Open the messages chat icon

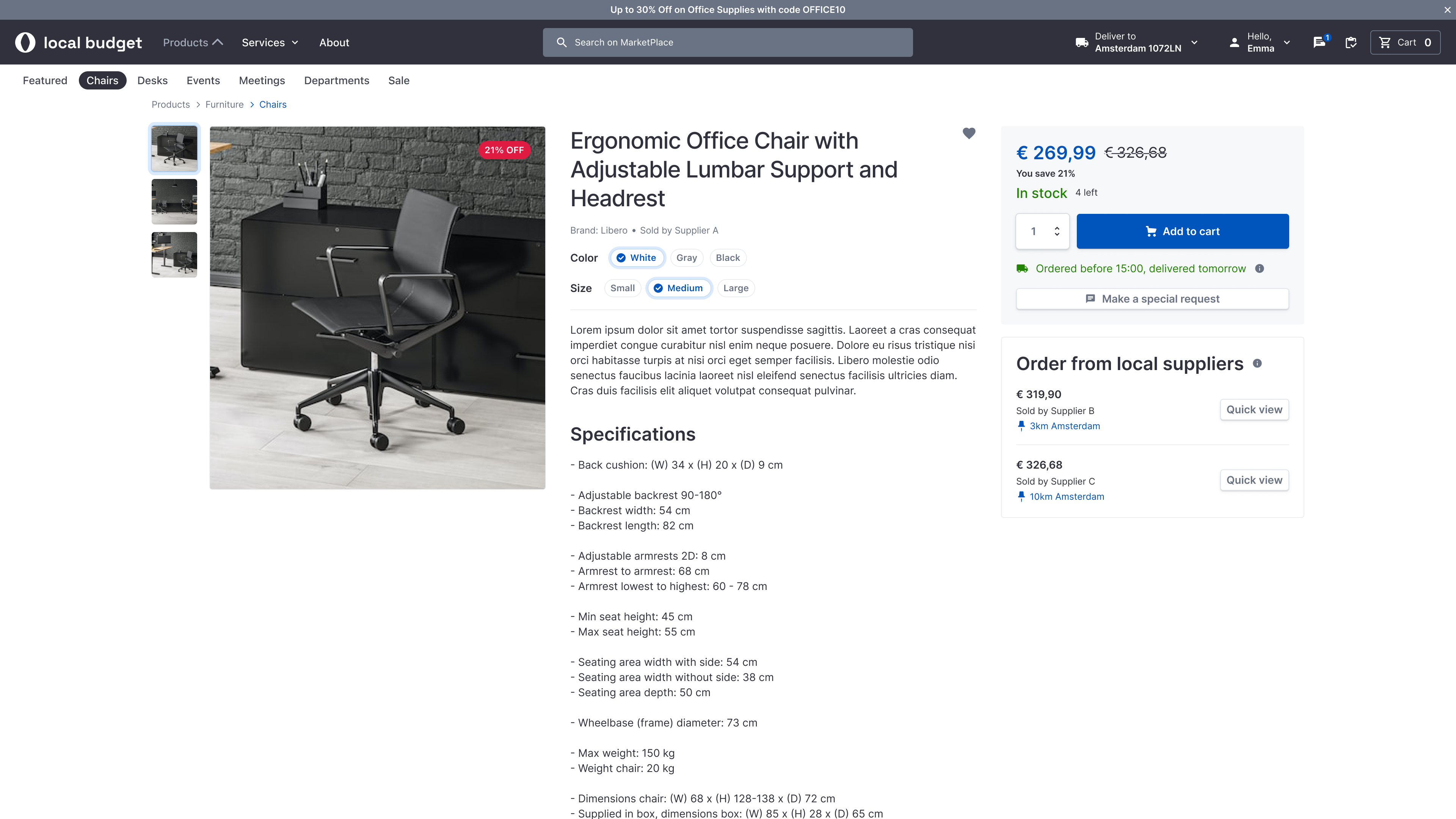tap(1319, 42)
